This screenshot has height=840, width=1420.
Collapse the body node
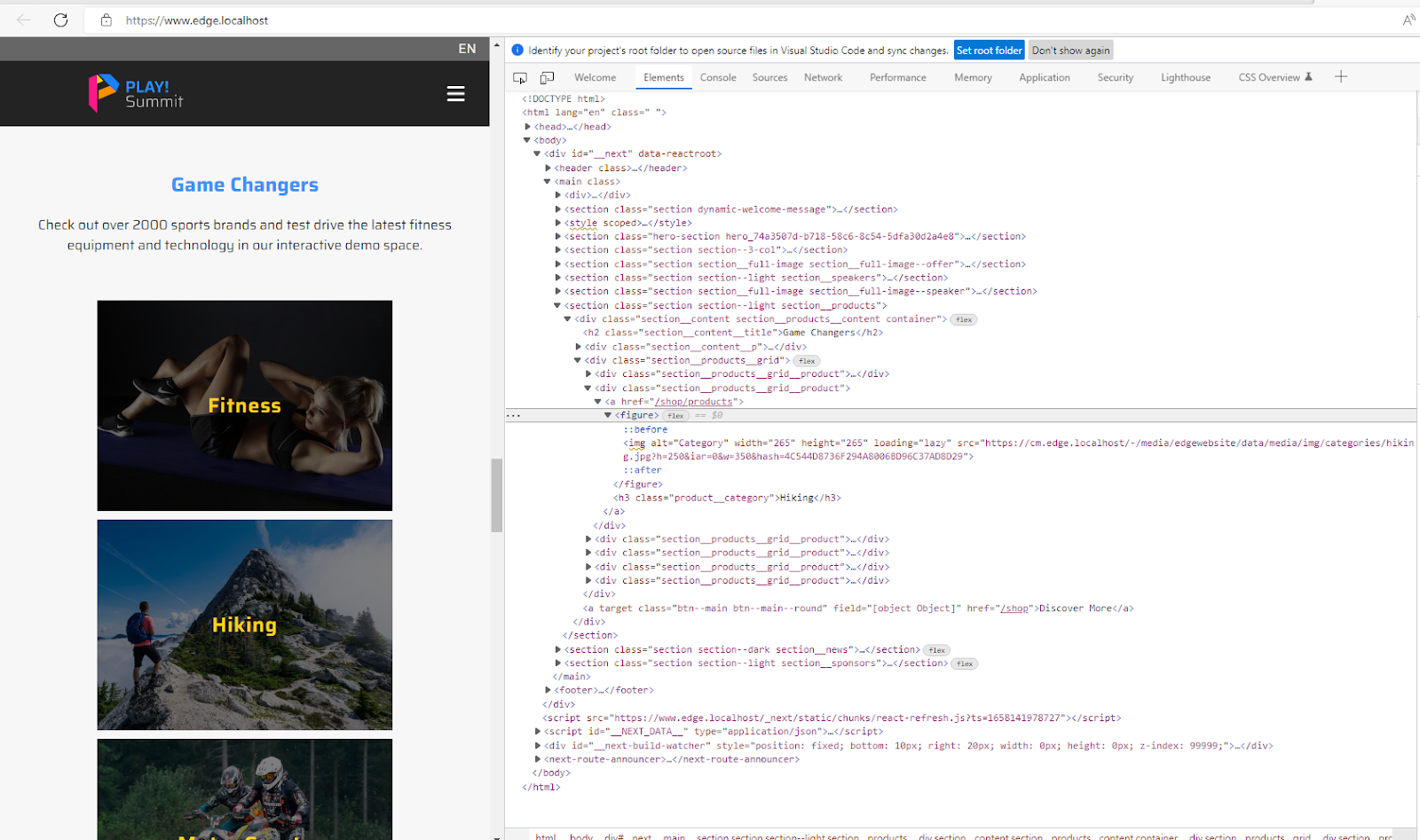527,140
